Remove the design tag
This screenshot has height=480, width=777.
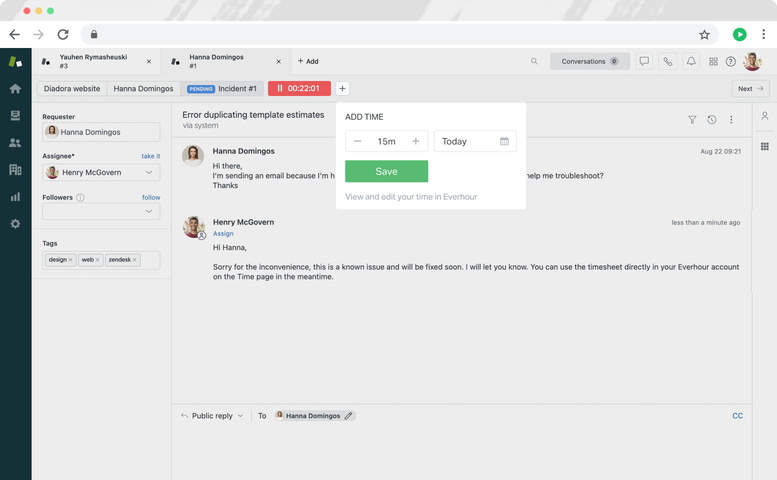click(x=70, y=260)
